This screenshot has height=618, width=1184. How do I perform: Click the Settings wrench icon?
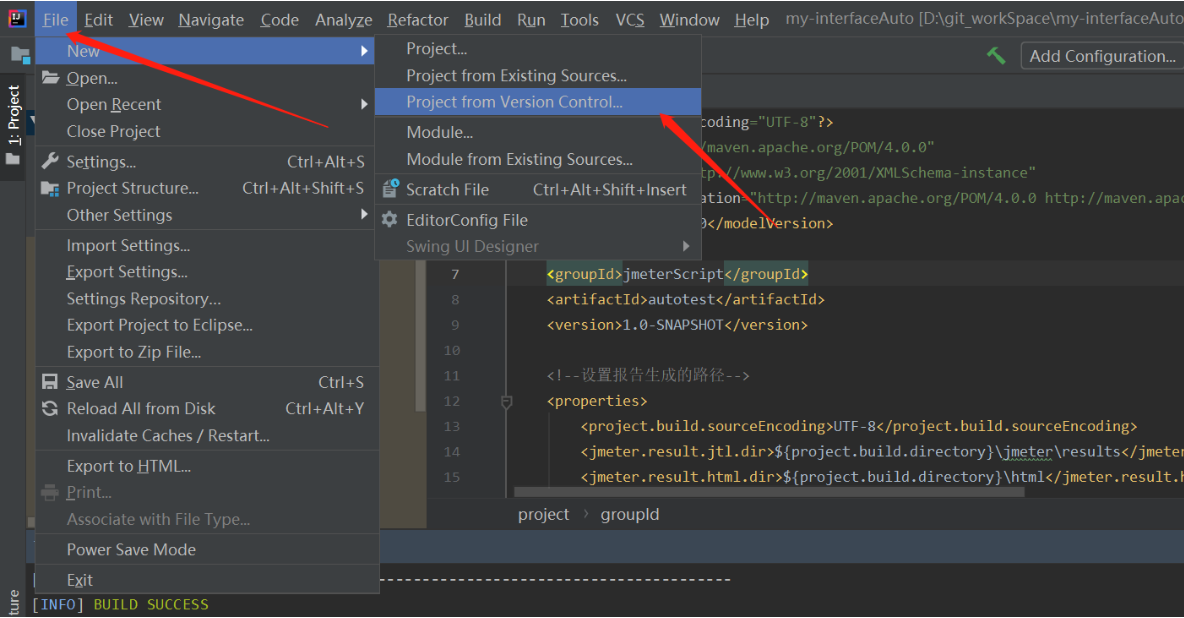tap(51, 161)
